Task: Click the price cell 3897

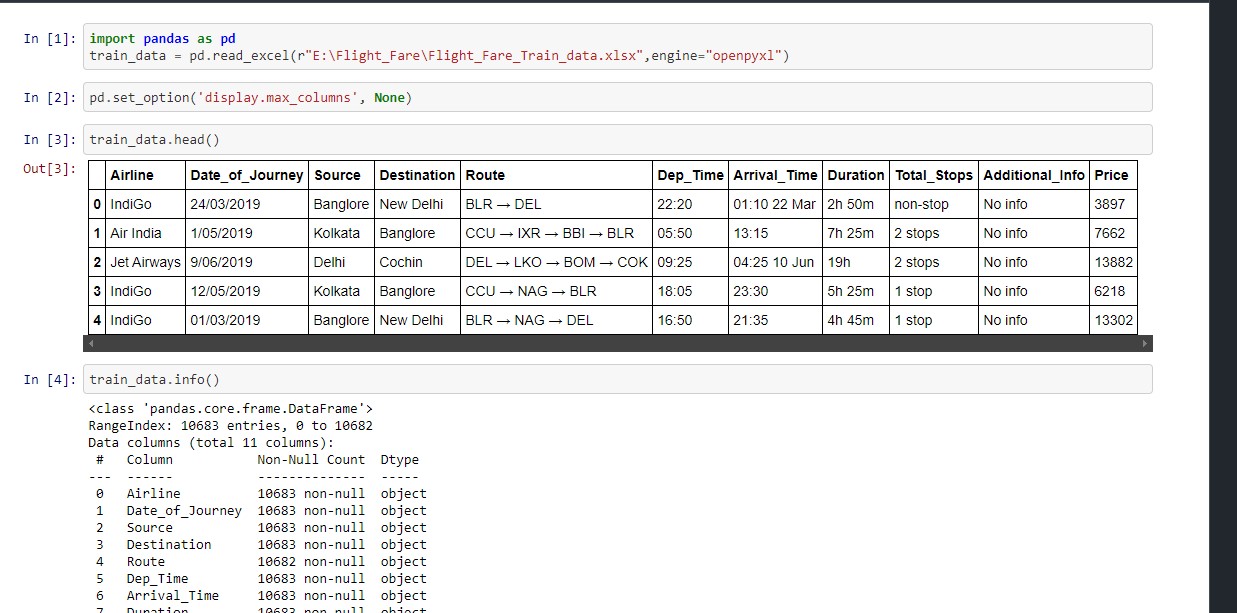Action: [1114, 204]
